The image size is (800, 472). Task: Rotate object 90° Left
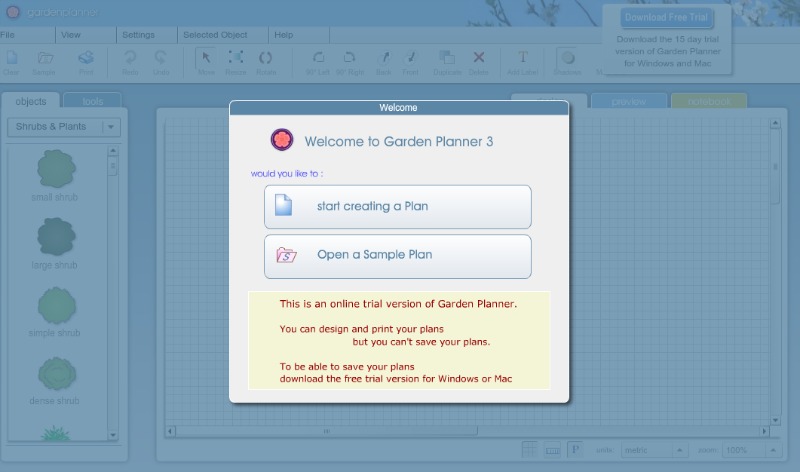(318, 58)
